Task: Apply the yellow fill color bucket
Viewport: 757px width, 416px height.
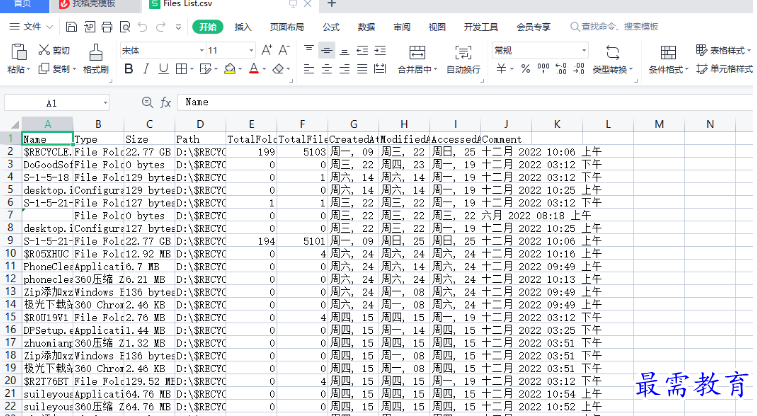Action: click(x=230, y=69)
